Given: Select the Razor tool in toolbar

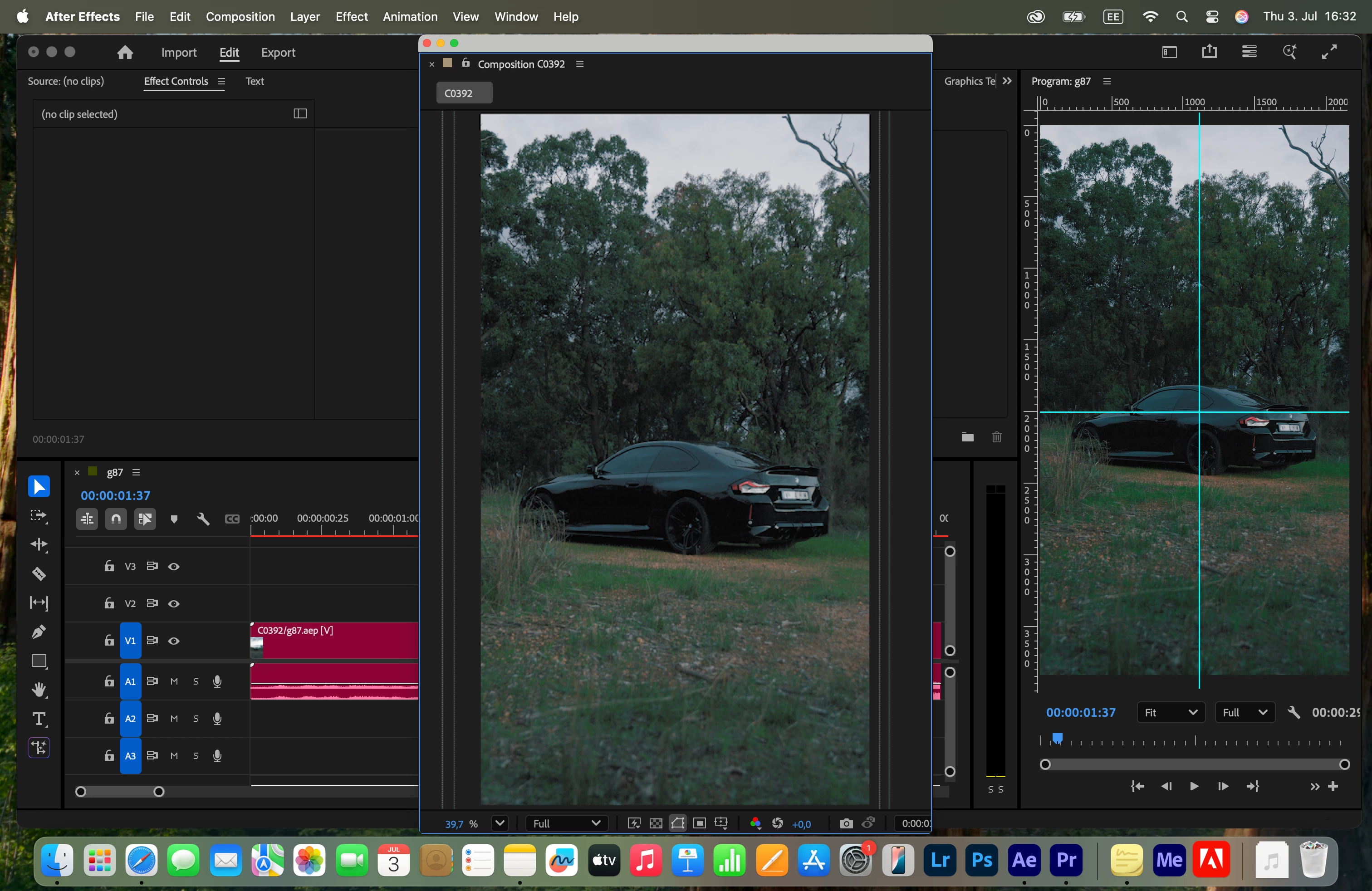Looking at the screenshot, I should pyautogui.click(x=39, y=574).
